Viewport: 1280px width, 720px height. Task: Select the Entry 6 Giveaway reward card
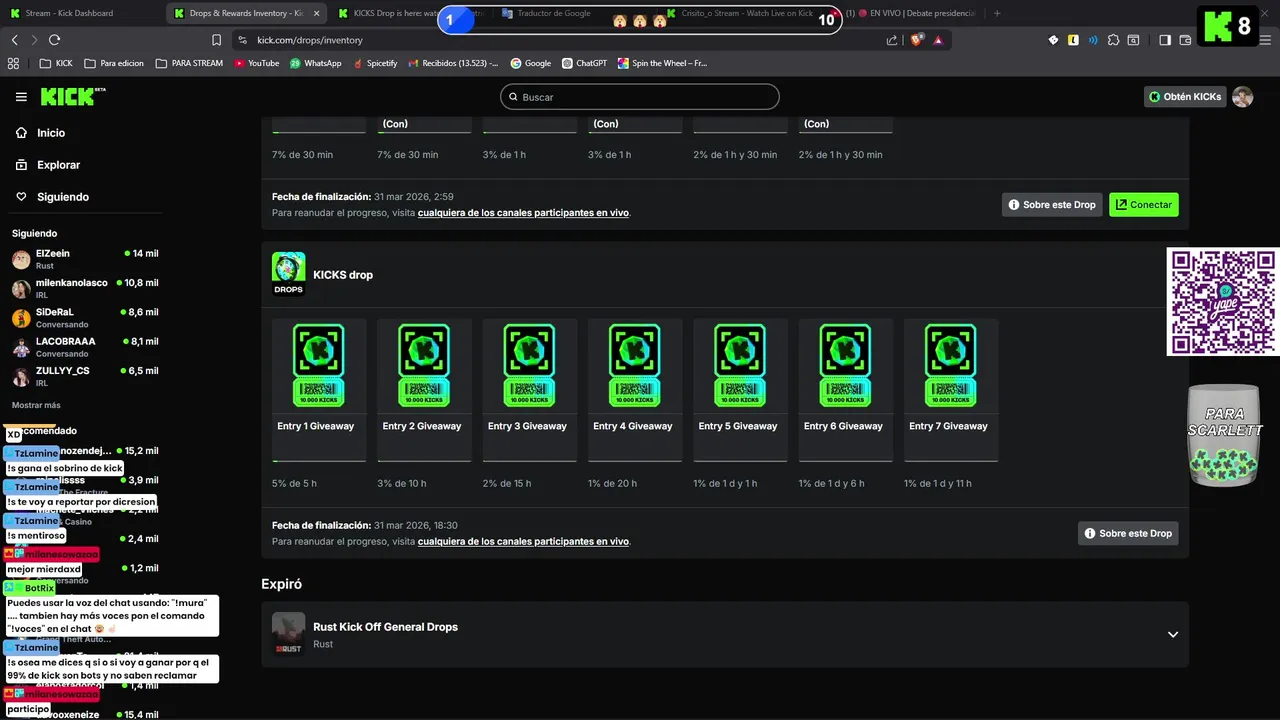tap(846, 390)
